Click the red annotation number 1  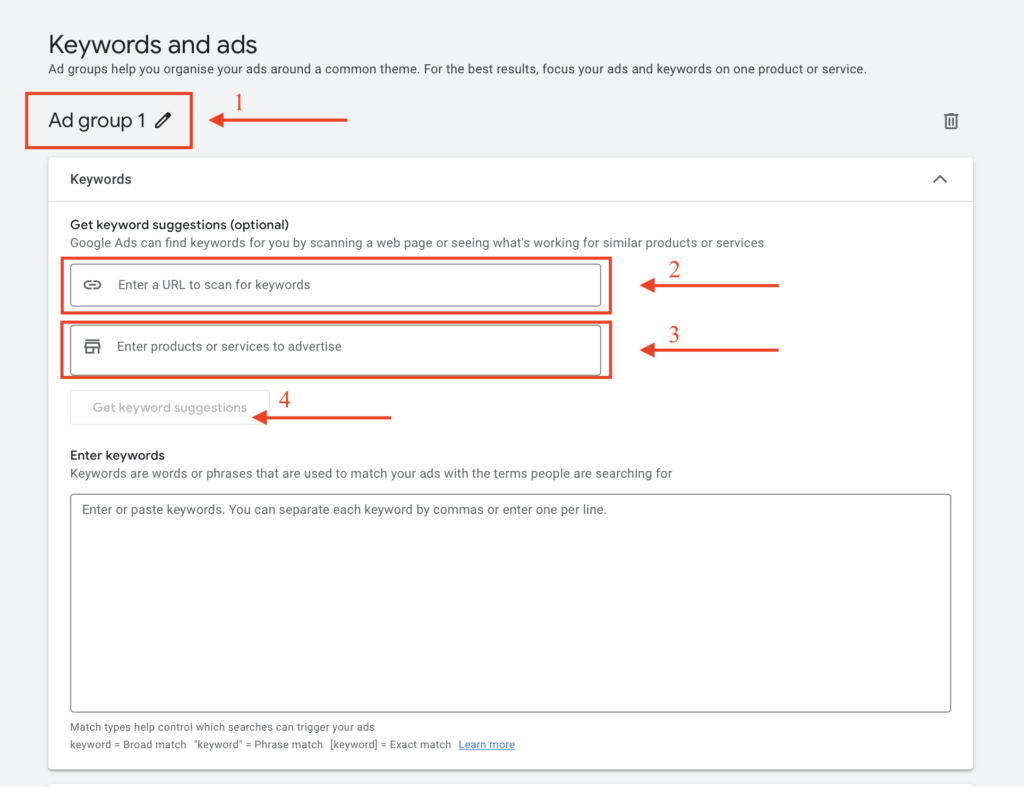(239, 101)
